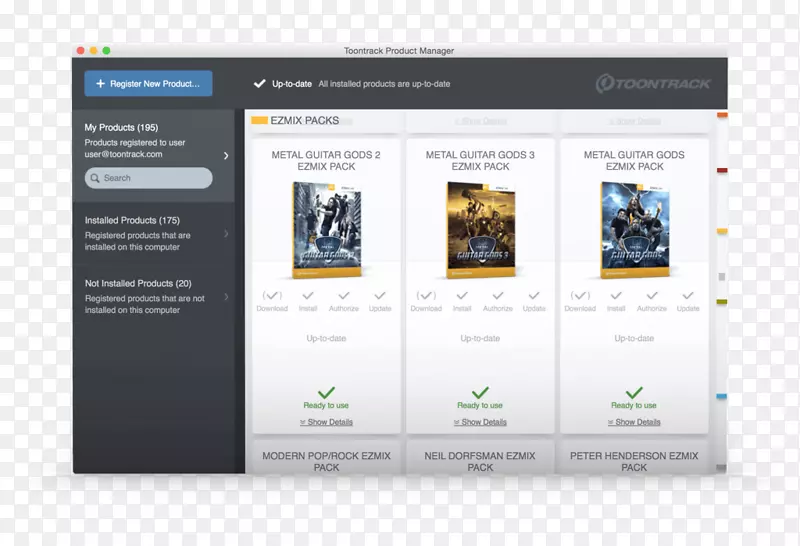Click the Download icon under Metal Guitar Gods 2
This screenshot has height=546, width=800.
coord(272,296)
